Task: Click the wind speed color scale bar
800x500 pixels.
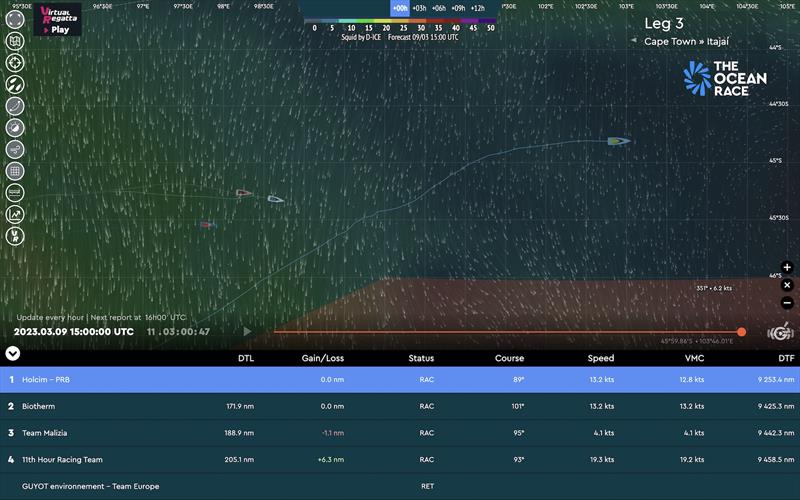Action: 400,22
